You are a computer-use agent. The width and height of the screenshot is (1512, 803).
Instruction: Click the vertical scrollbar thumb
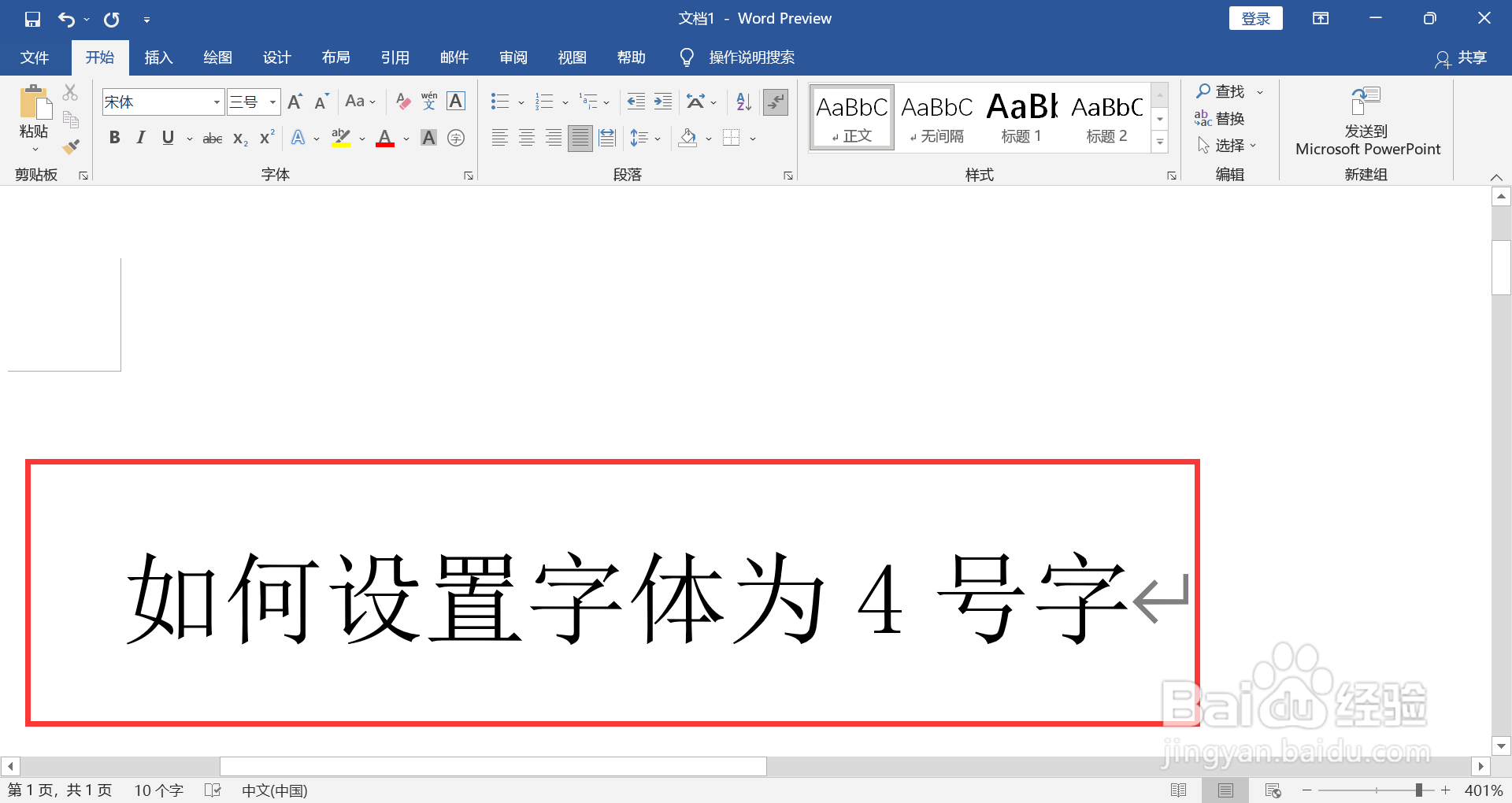point(1501,268)
